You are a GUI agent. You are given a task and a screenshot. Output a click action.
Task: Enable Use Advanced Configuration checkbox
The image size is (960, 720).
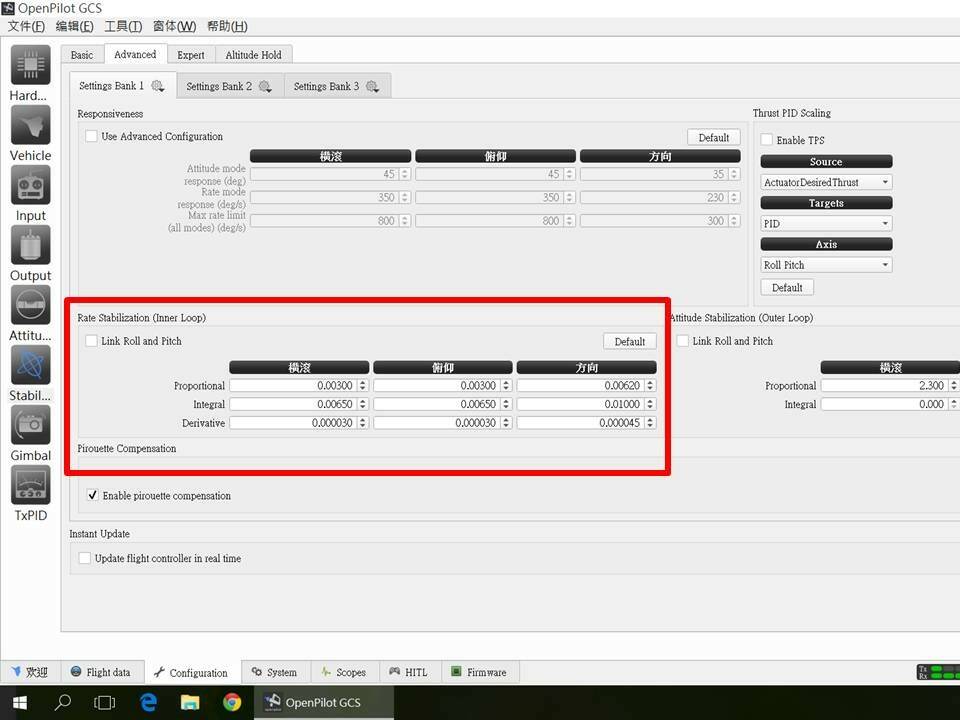point(92,136)
